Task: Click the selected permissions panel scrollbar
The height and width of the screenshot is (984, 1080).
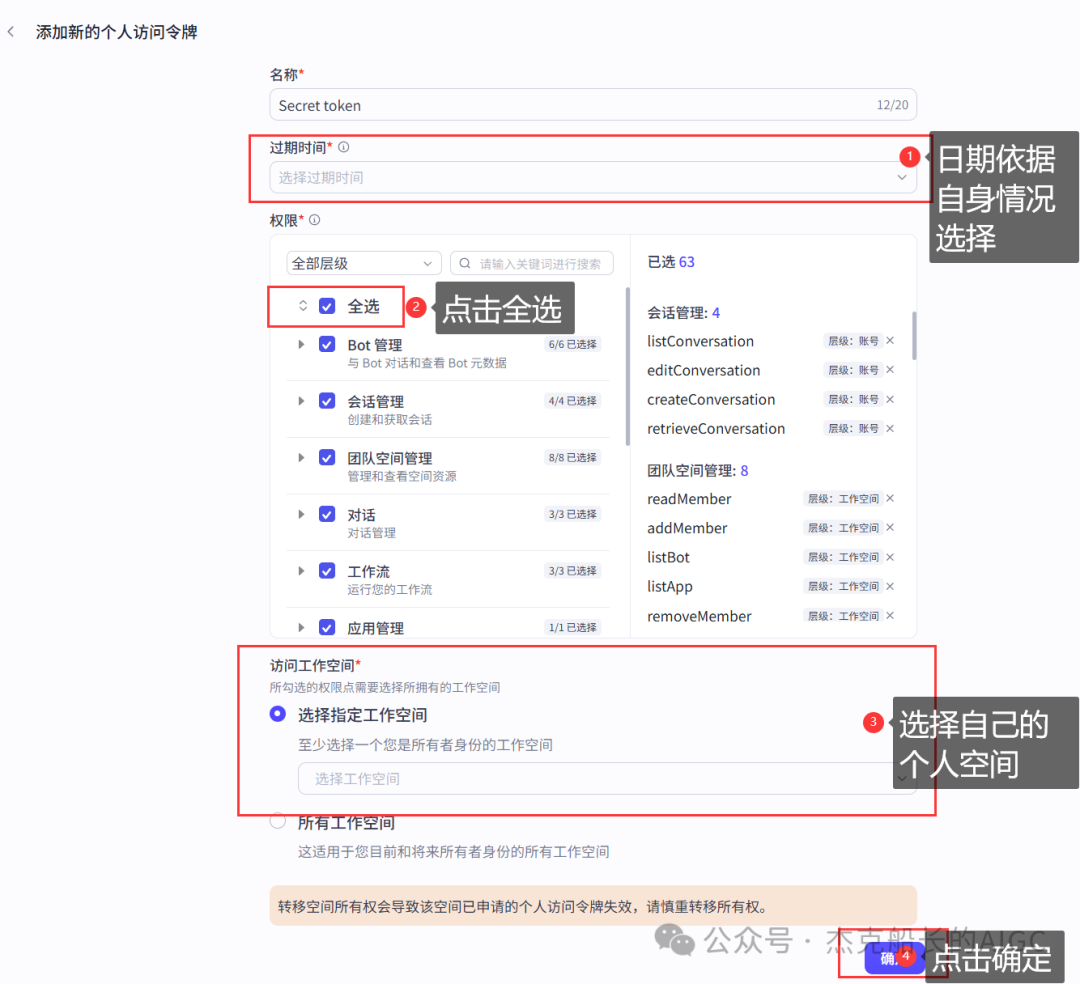Action: (x=914, y=335)
